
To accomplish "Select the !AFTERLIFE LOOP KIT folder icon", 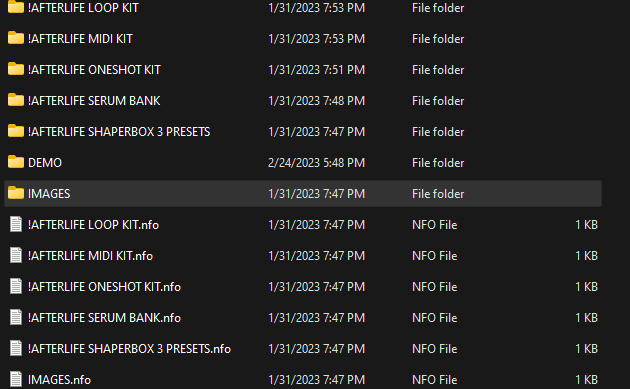I will [x=16, y=7].
